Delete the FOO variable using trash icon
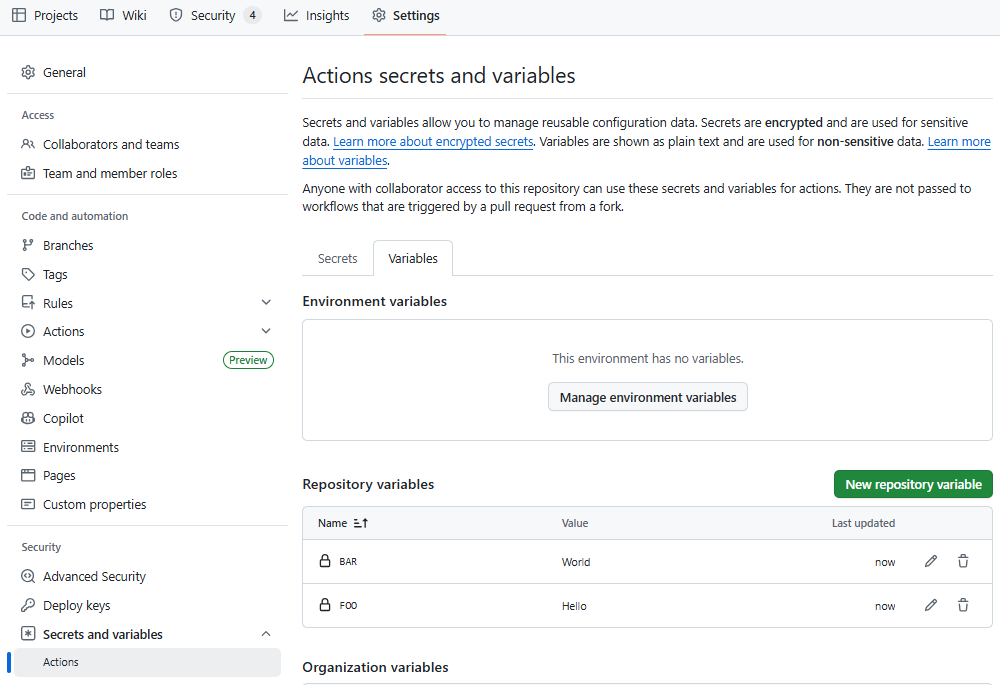This screenshot has width=1000, height=685. click(x=963, y=605)
